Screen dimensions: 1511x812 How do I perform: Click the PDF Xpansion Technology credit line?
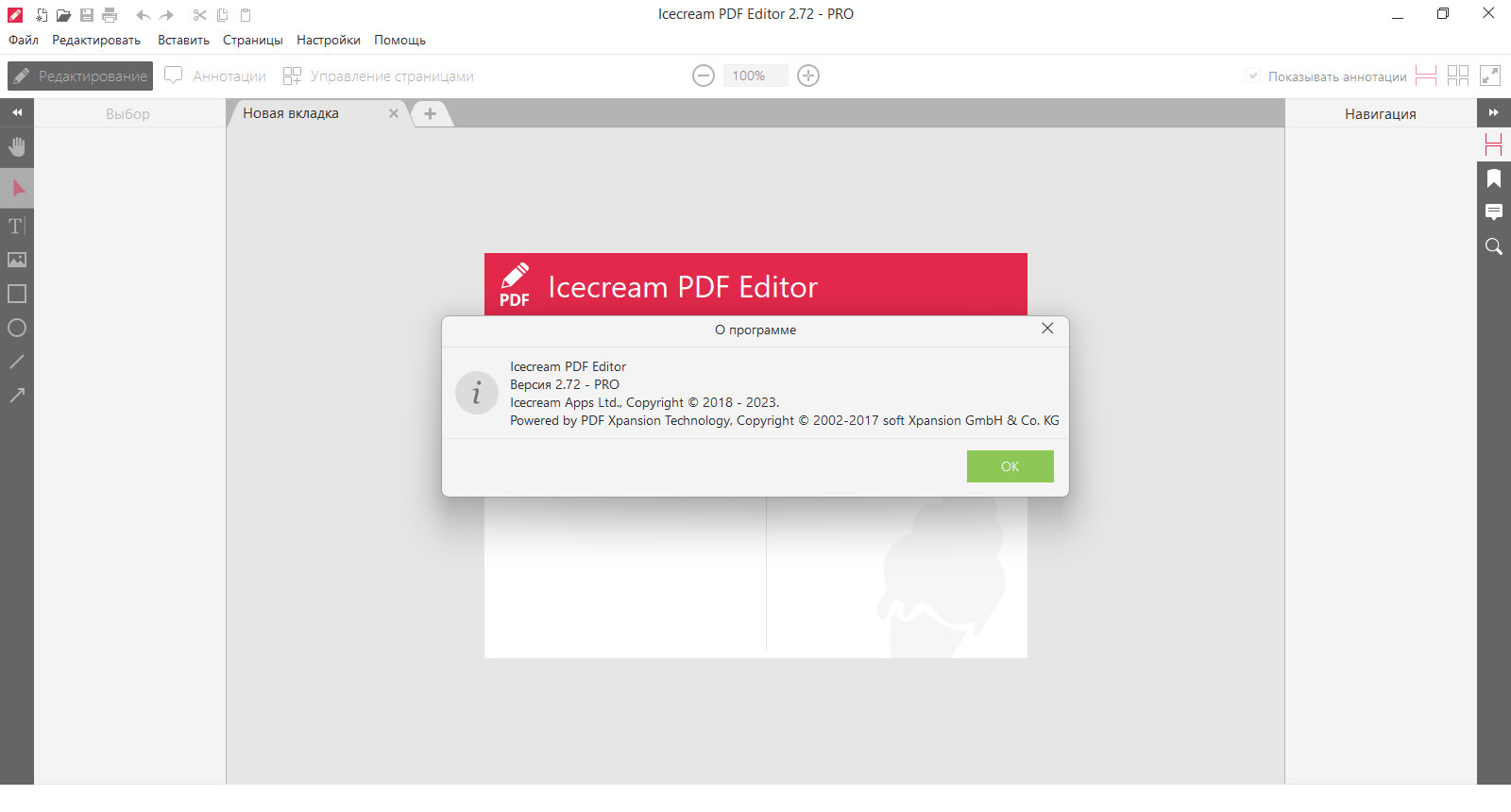[x=785, y=420]
